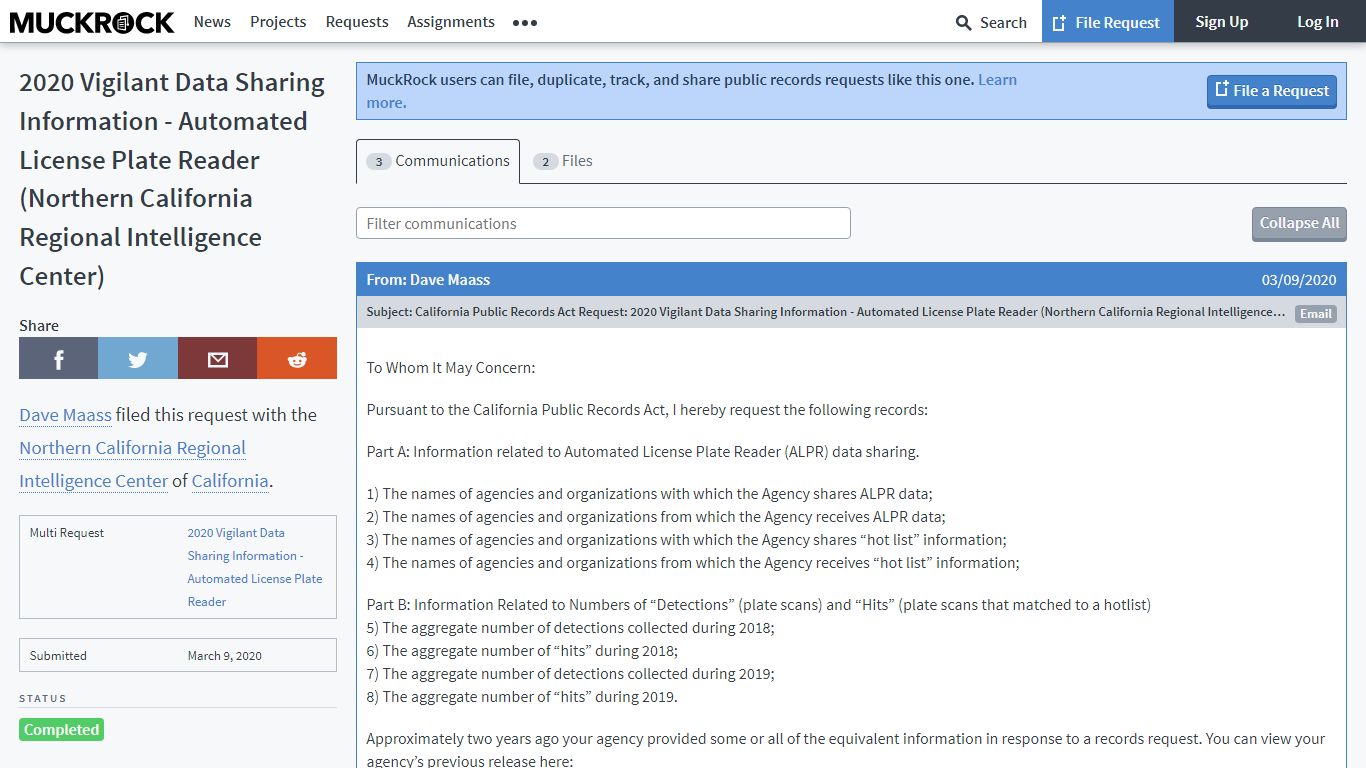Open News in the top navigation

pos(212,21)
